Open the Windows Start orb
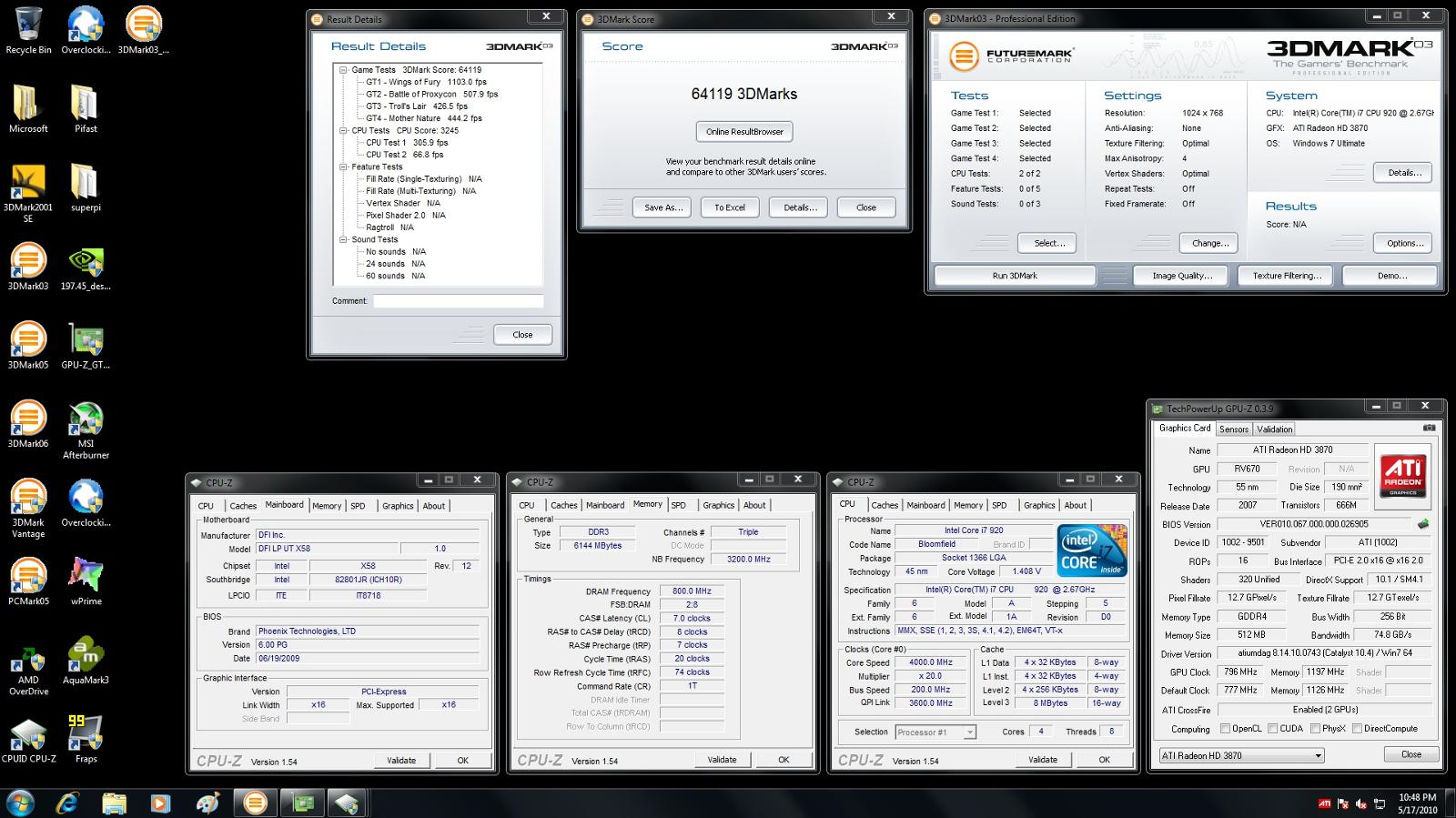Screen dimensions: 1456x818 [x=20, y=803]
